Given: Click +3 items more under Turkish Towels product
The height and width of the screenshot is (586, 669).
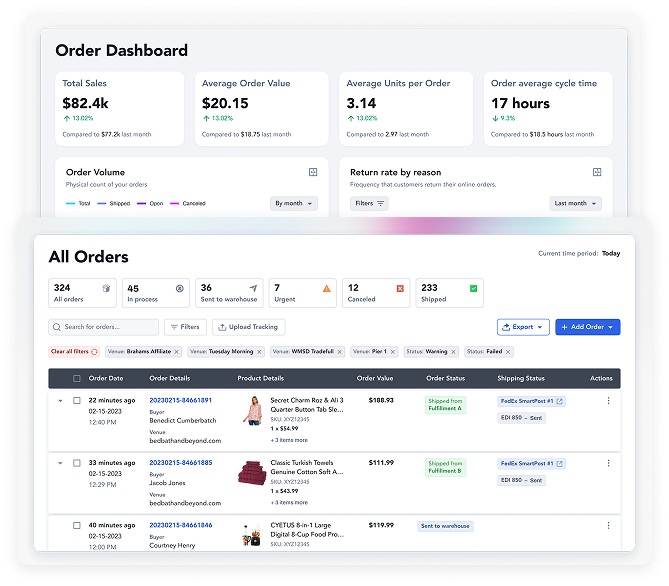Looking at the screenshot, I should (x=289, y=502).
